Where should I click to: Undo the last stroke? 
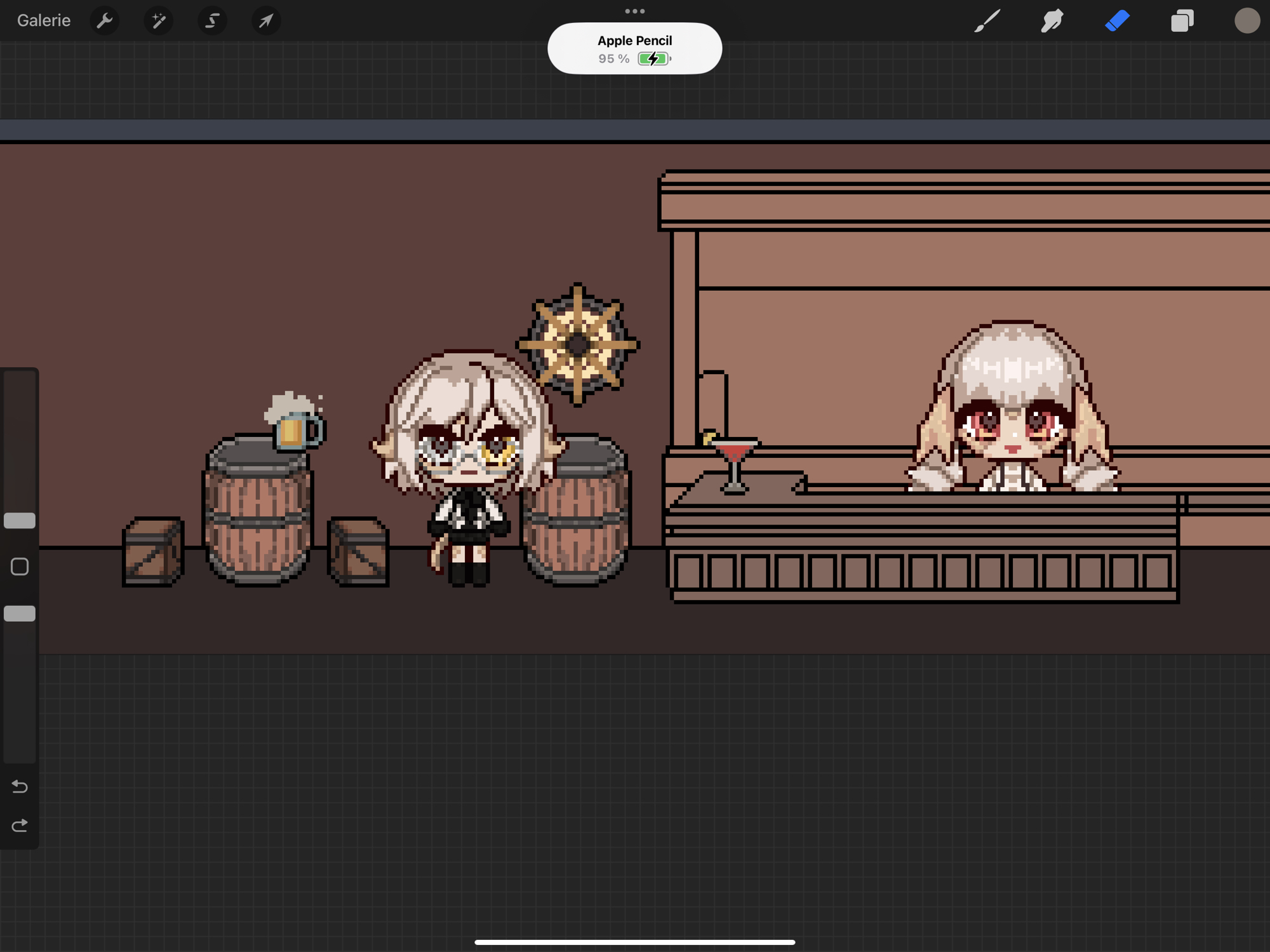[20, 787]
